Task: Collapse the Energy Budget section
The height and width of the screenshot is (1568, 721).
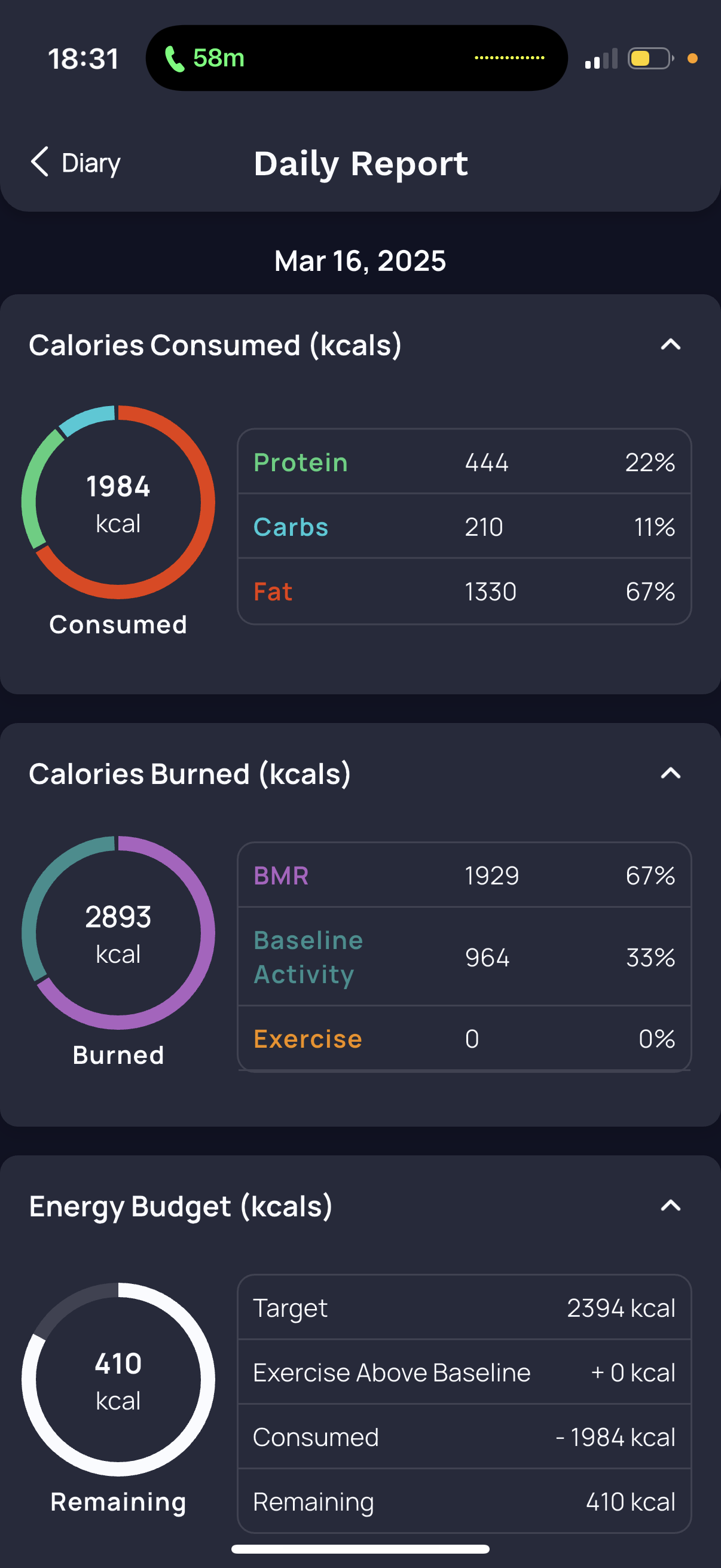Action: pyautogui.click(x=671, y=1205)
